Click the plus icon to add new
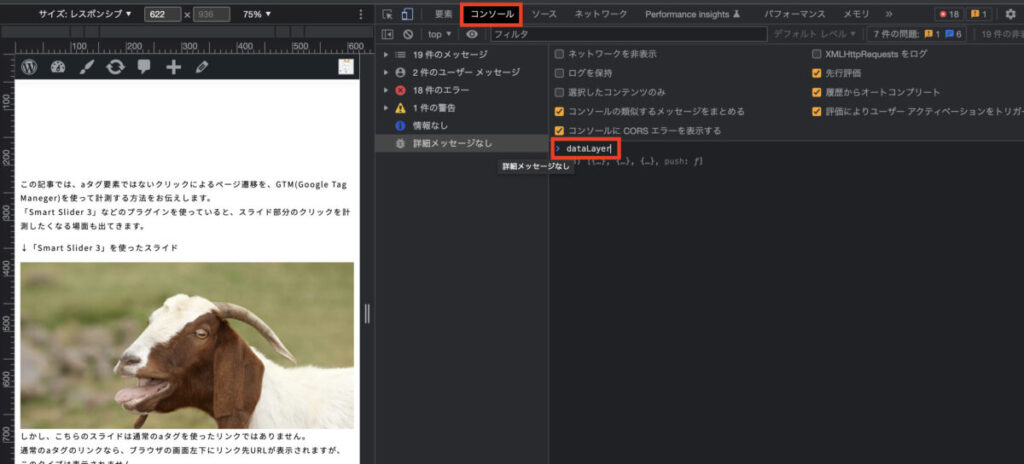Viewport: 1024px width, 464px height. point(173,67)
